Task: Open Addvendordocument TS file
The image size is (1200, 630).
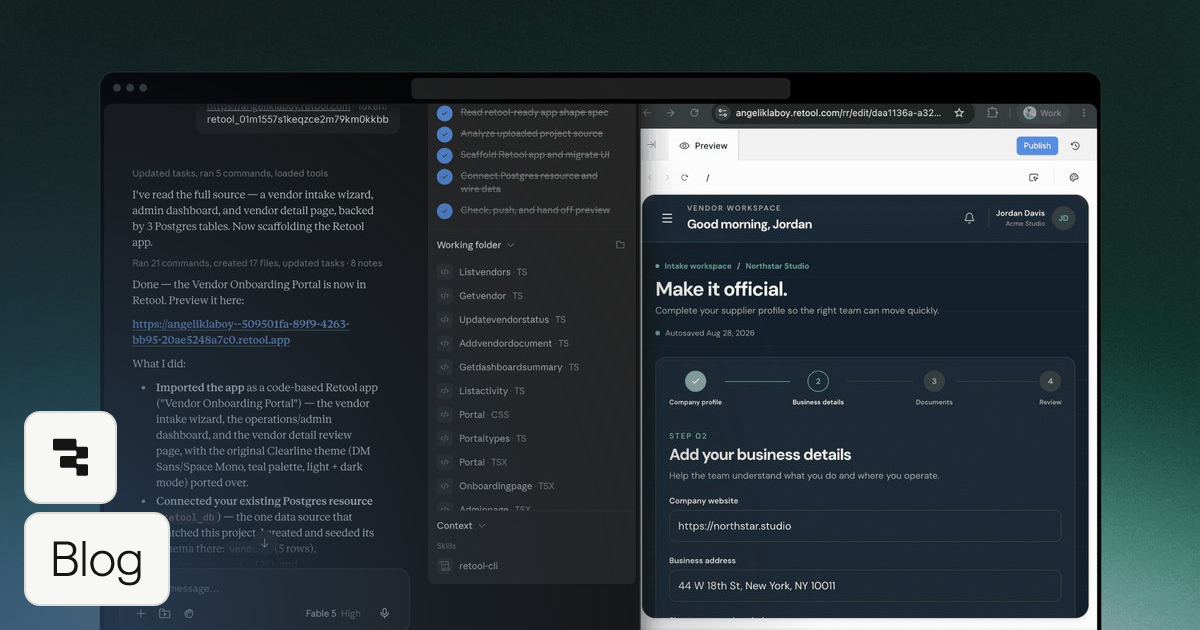Action: click(x=514, y=343)
